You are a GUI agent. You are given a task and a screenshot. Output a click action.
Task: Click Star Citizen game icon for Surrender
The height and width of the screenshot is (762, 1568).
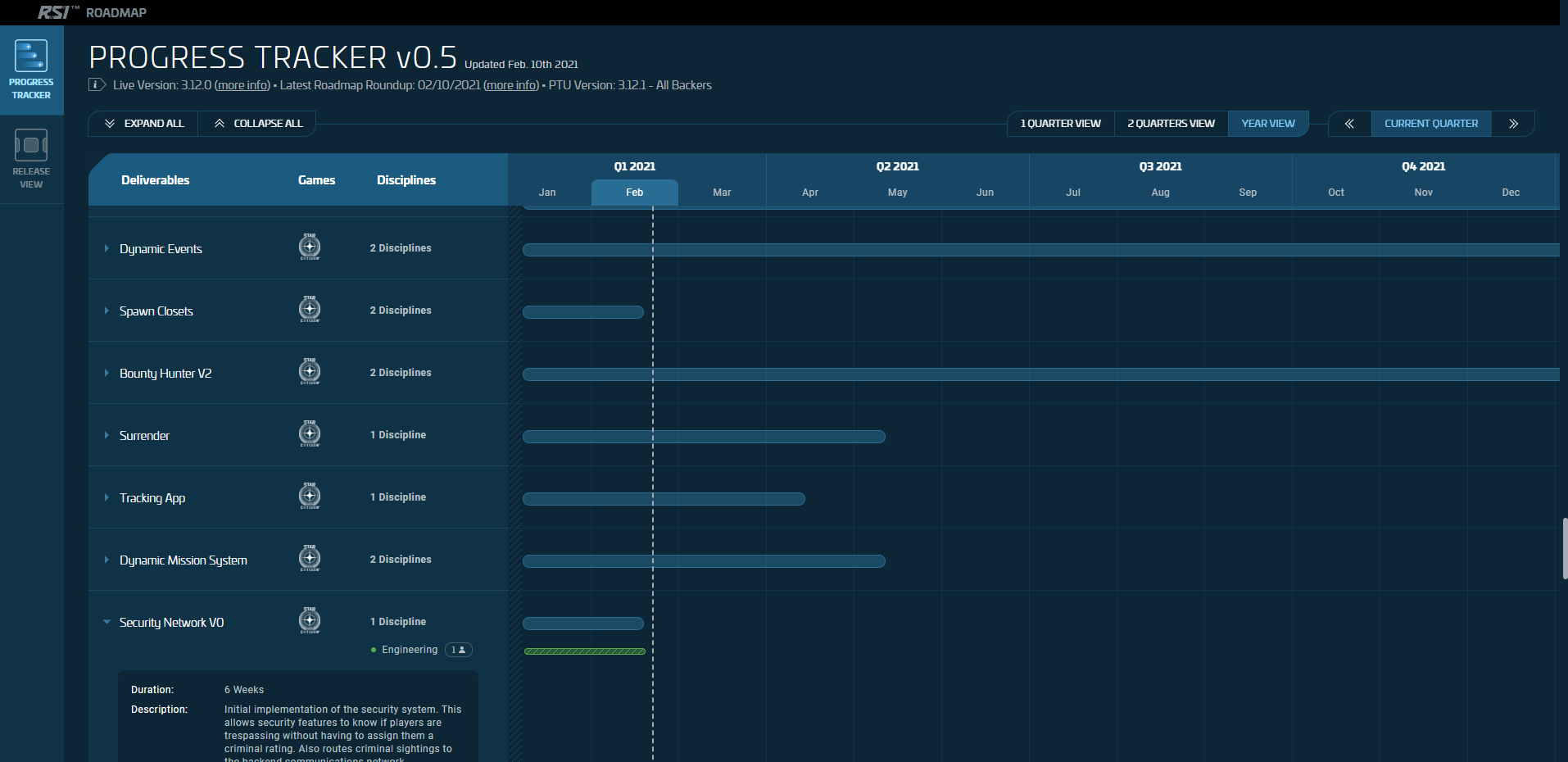[x=310, y=433]
